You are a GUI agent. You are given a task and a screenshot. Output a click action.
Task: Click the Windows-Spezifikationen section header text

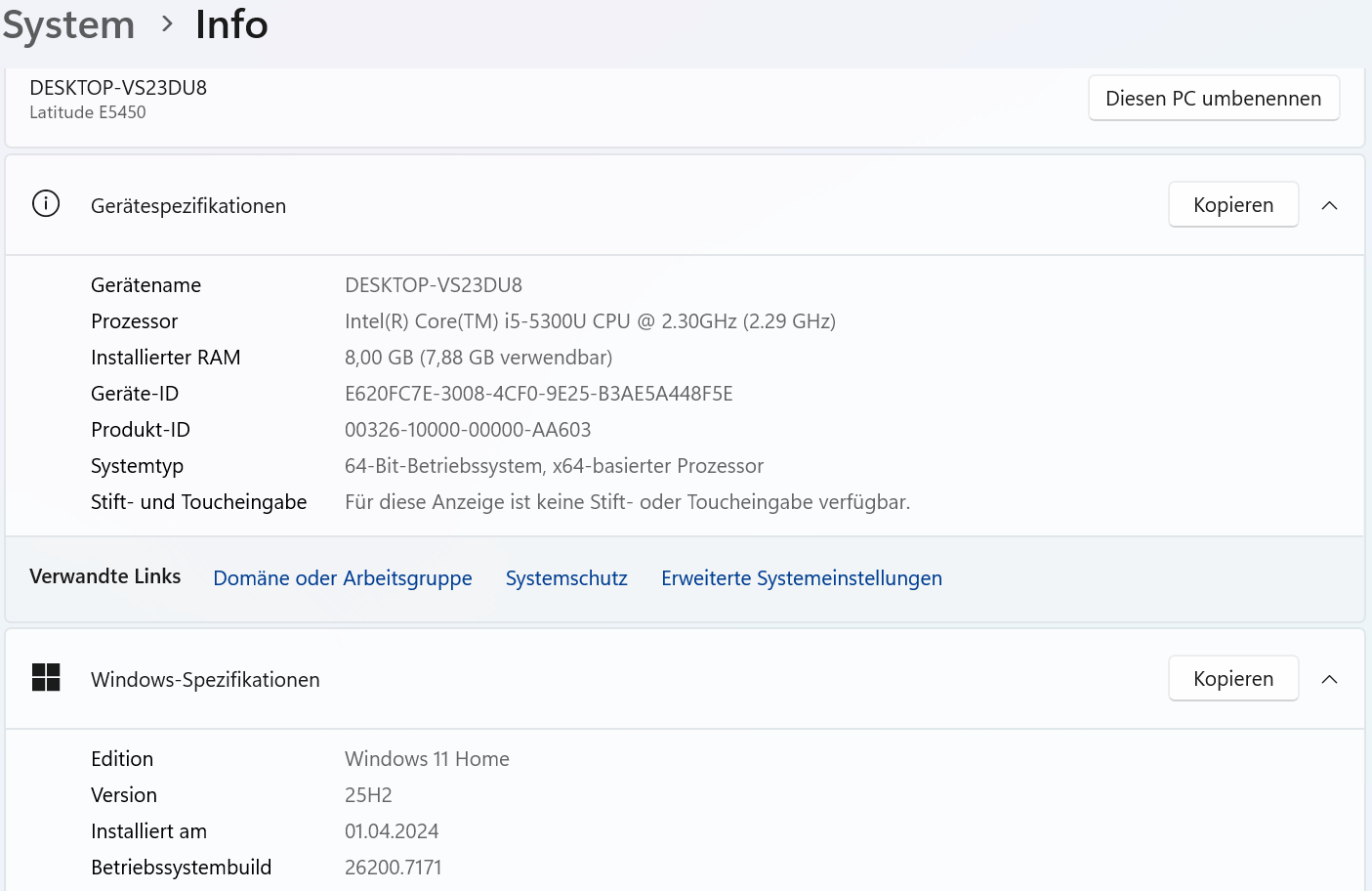205,680
